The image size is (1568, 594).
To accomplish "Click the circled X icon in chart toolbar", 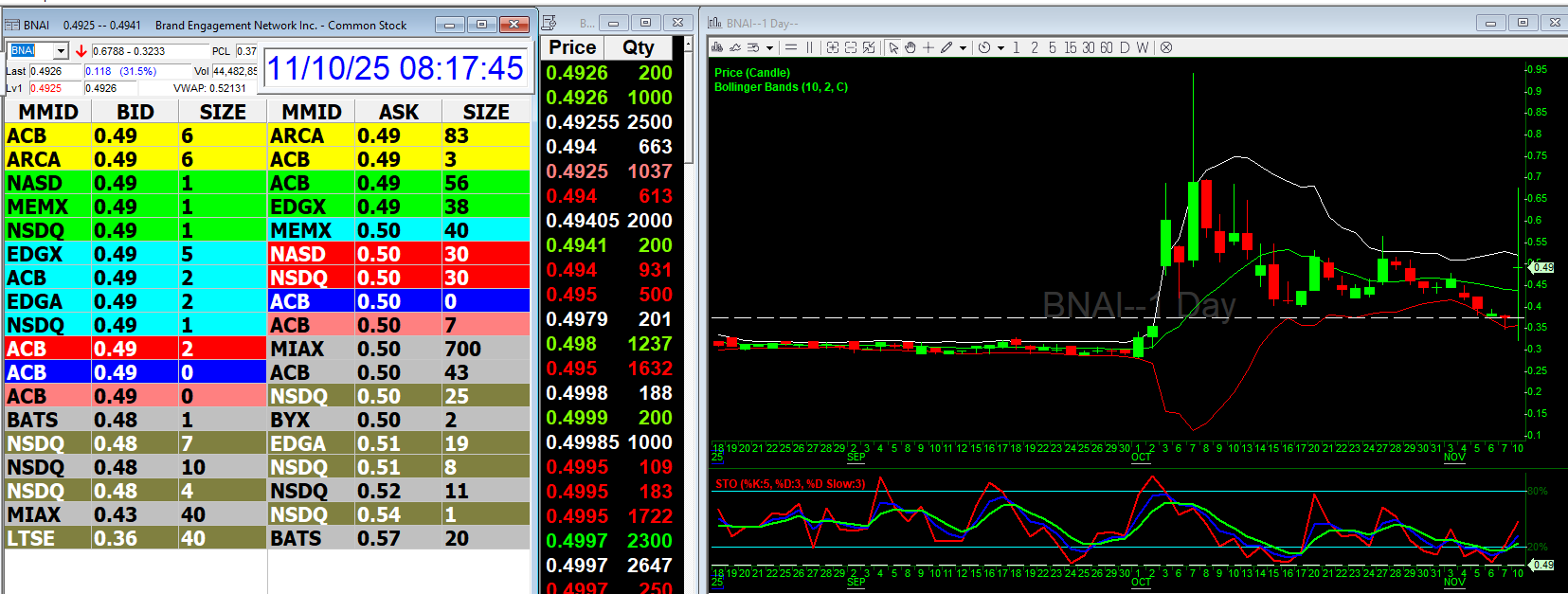I will click(1166, 47).
